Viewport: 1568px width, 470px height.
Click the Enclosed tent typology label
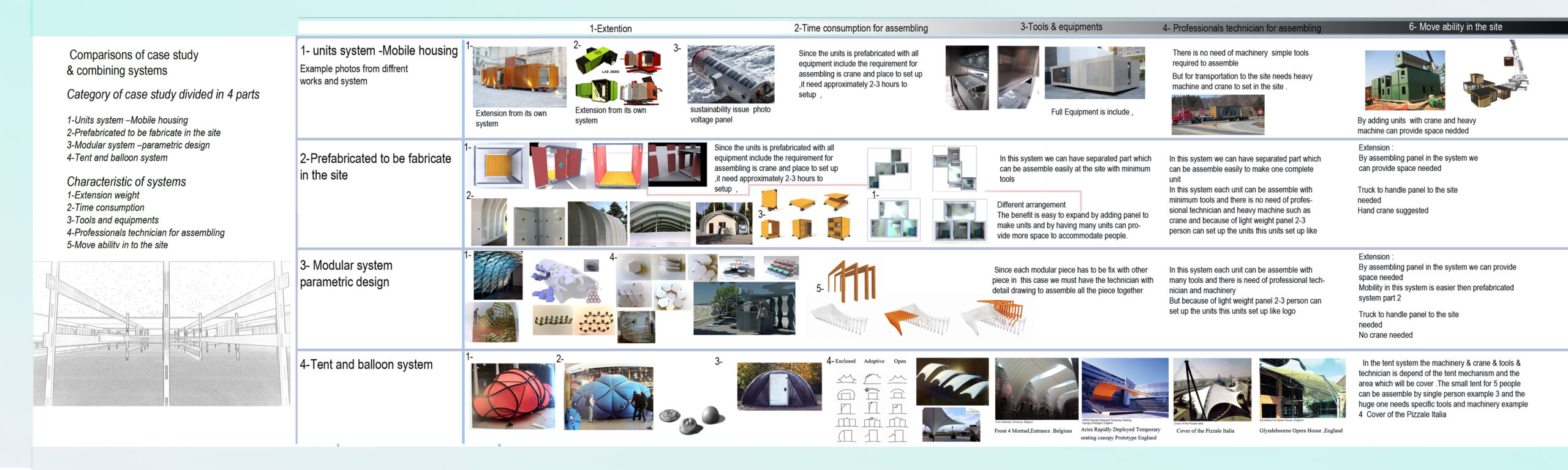(845, 361)
